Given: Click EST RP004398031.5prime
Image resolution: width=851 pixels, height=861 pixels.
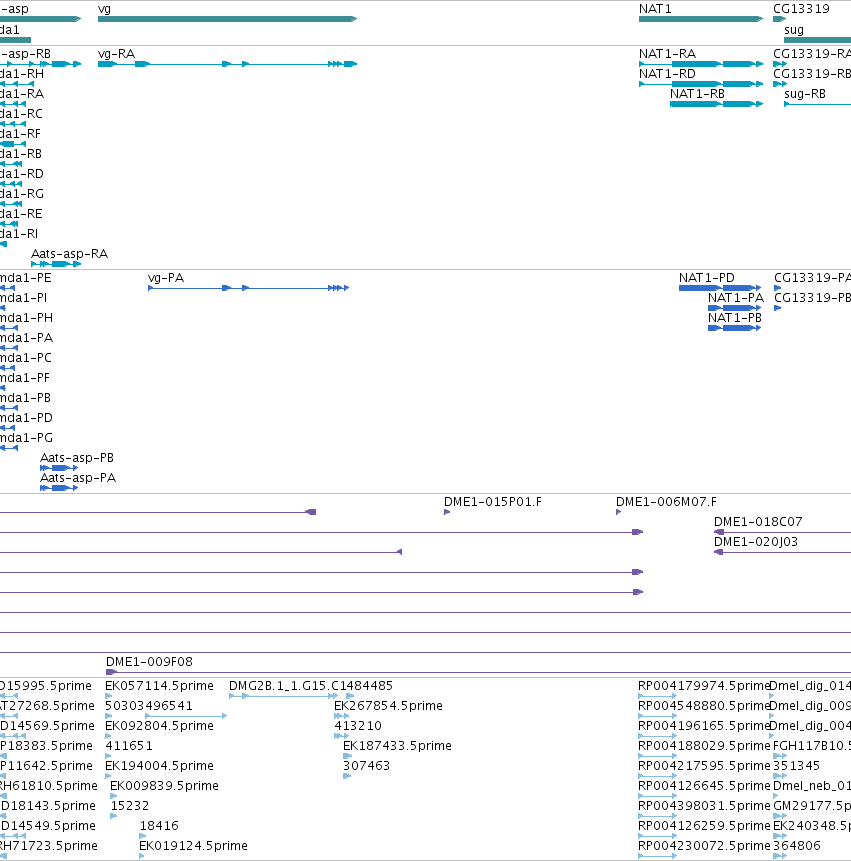Looking at the screenshot, I should 704,806.
